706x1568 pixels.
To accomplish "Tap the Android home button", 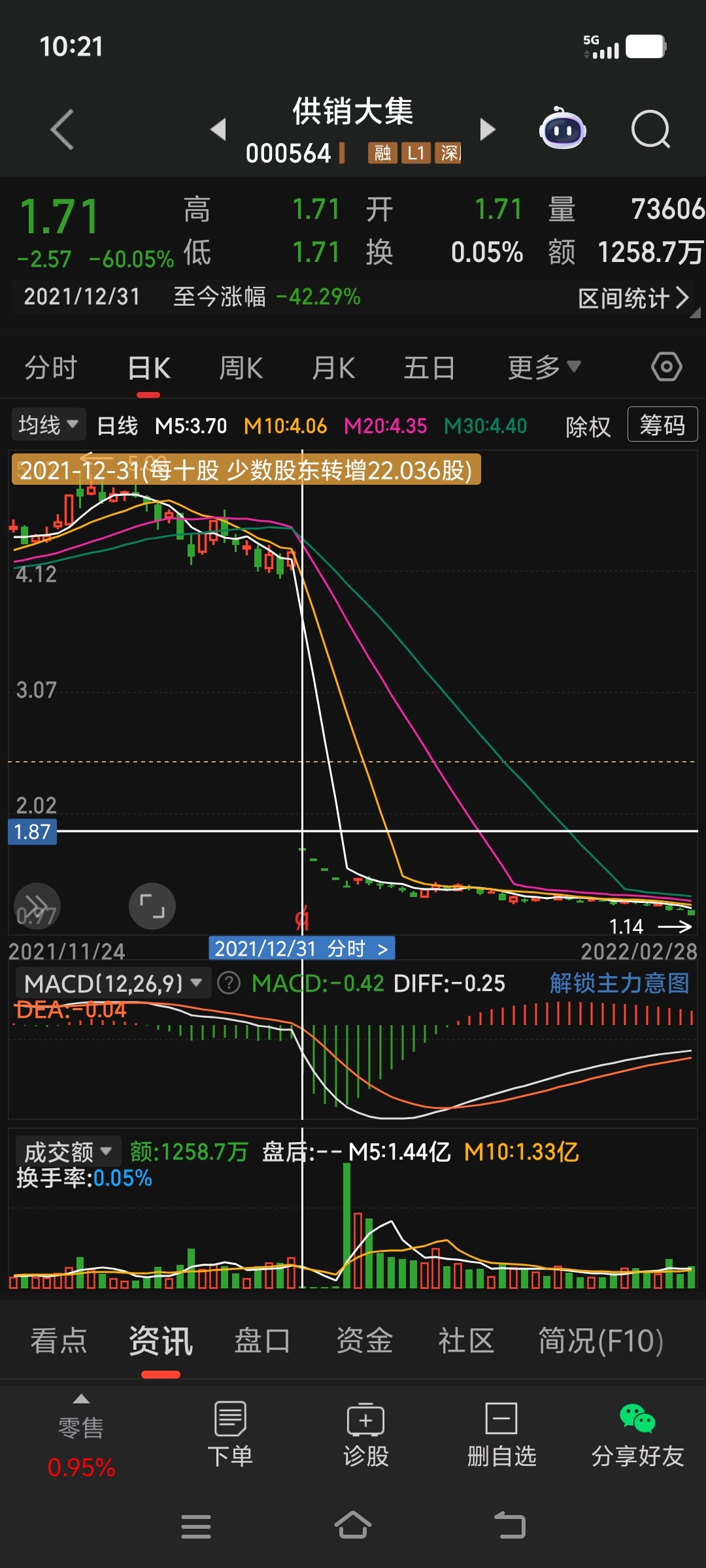I will [353, 1525].
